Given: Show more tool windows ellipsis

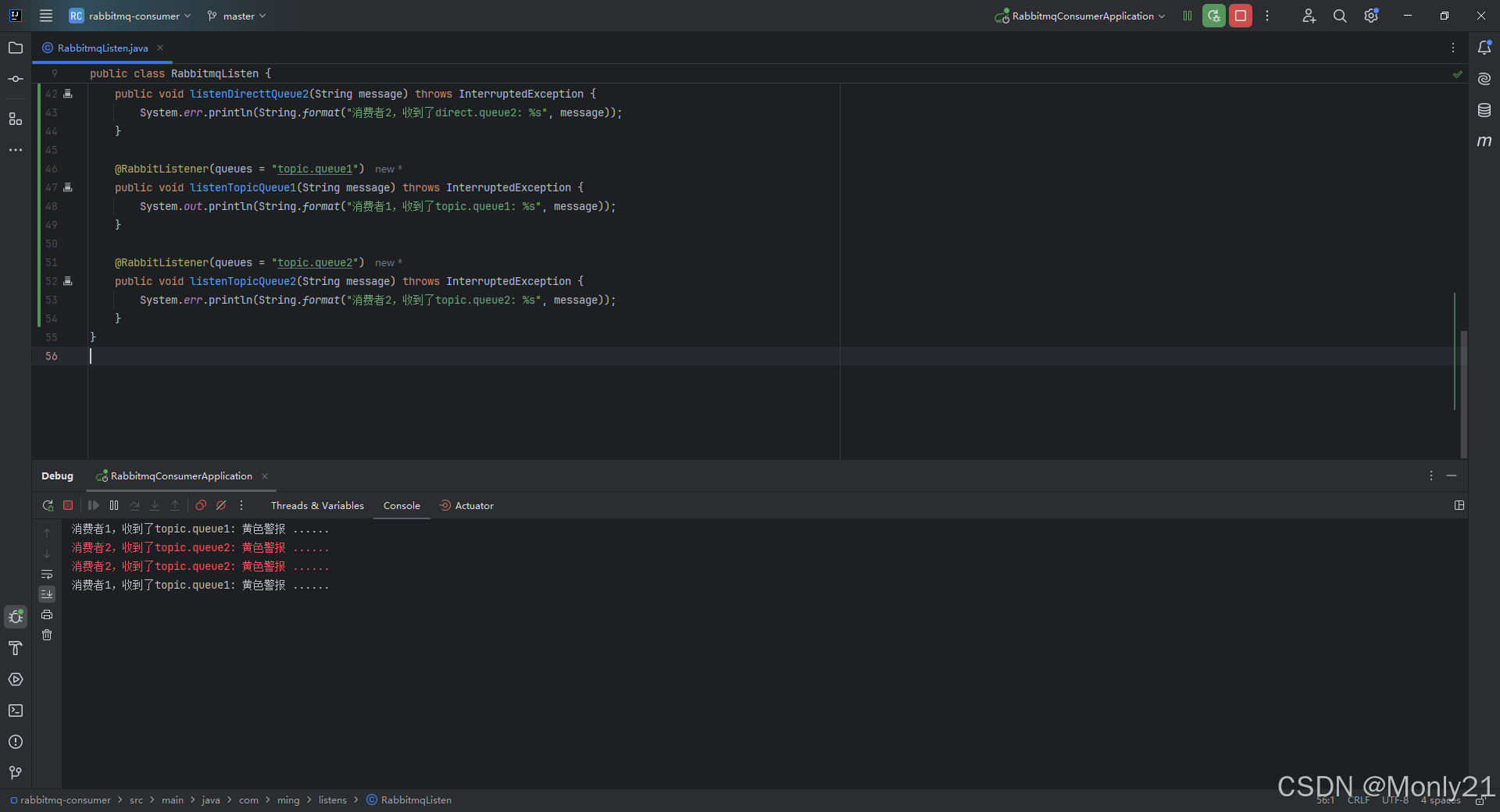Looking at the screenshot, I should pos(16,150).
